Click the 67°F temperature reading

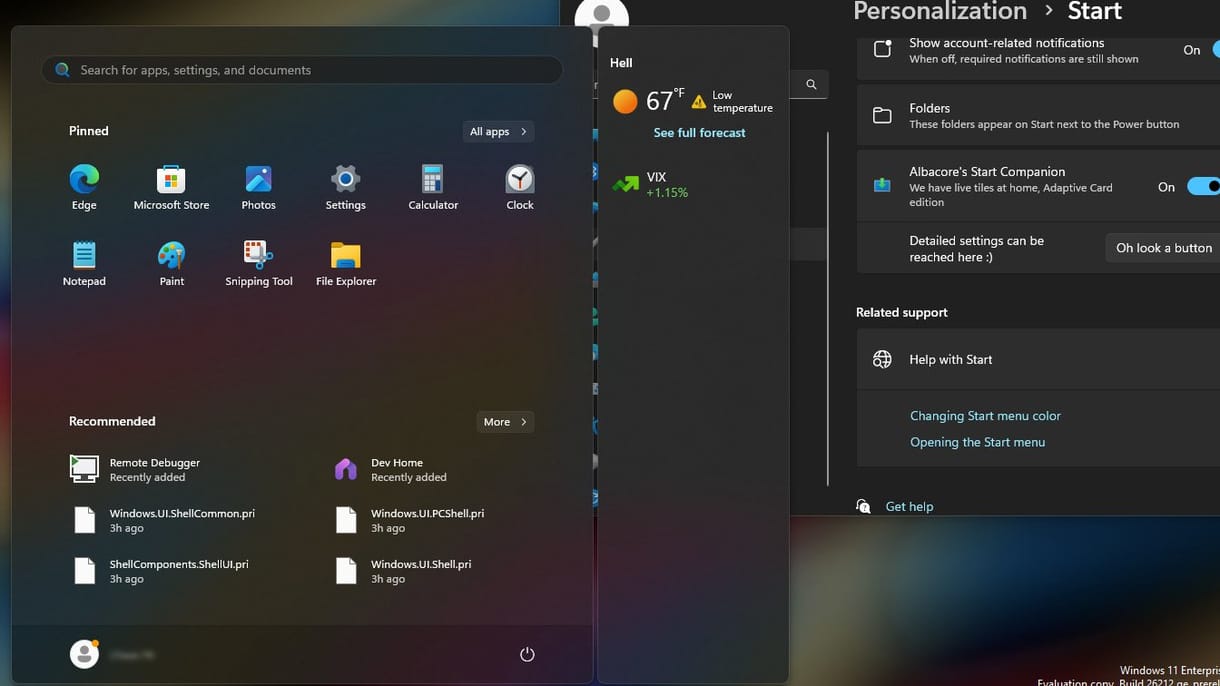665,101
